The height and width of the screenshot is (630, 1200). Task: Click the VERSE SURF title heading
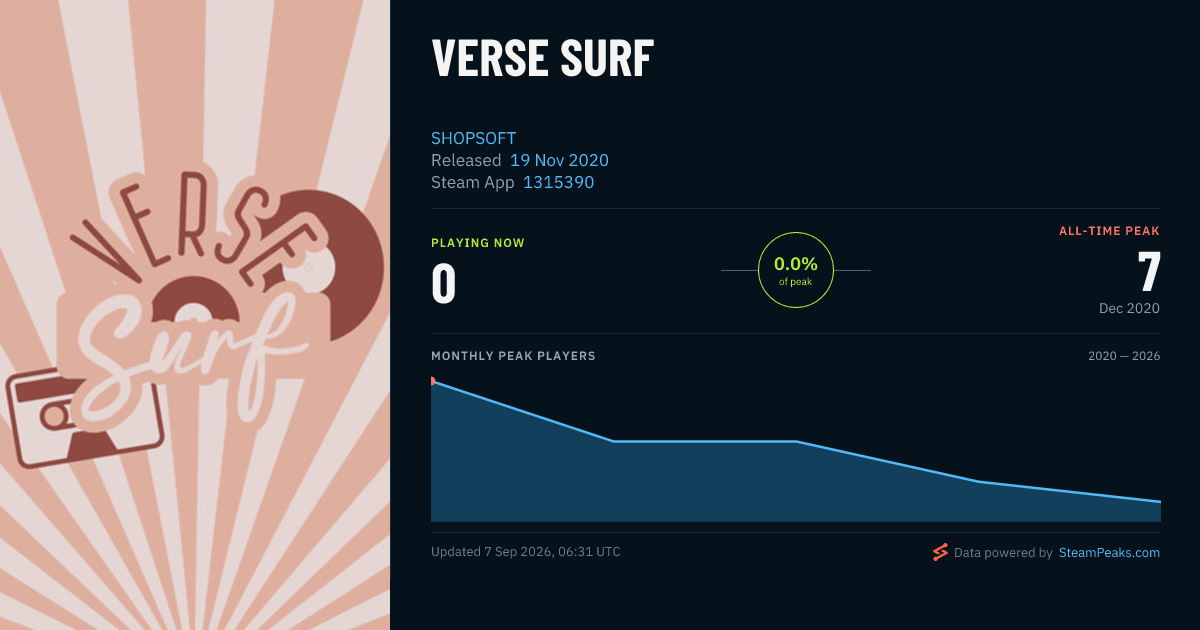pos(542,58)
